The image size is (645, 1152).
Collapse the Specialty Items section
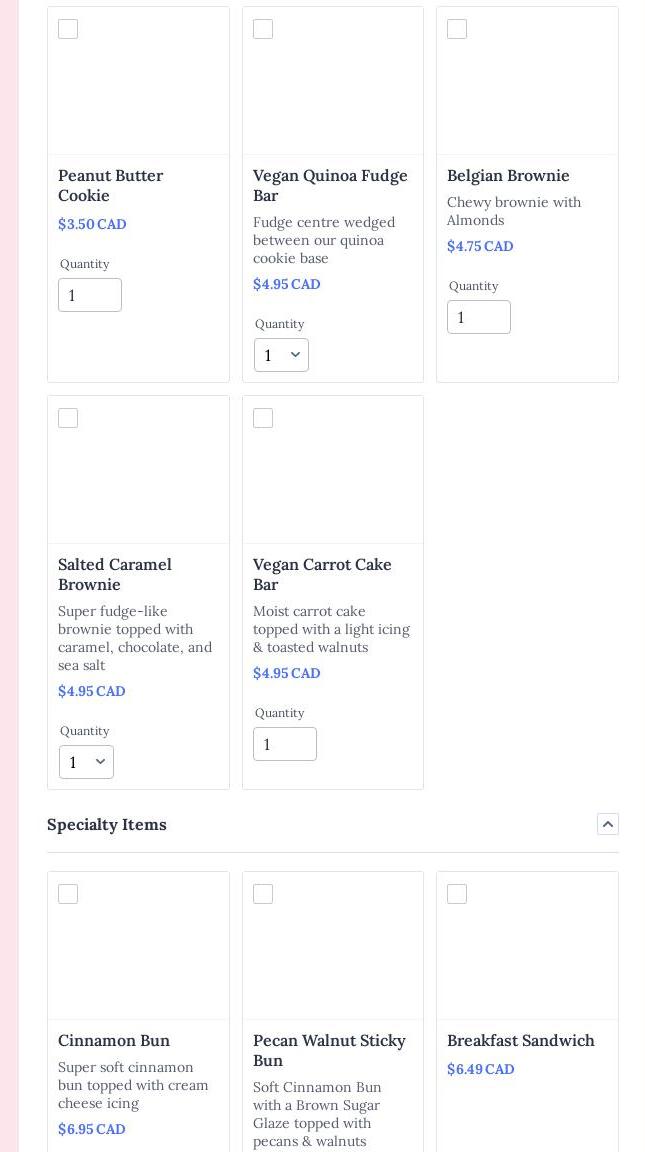point(608,824)
